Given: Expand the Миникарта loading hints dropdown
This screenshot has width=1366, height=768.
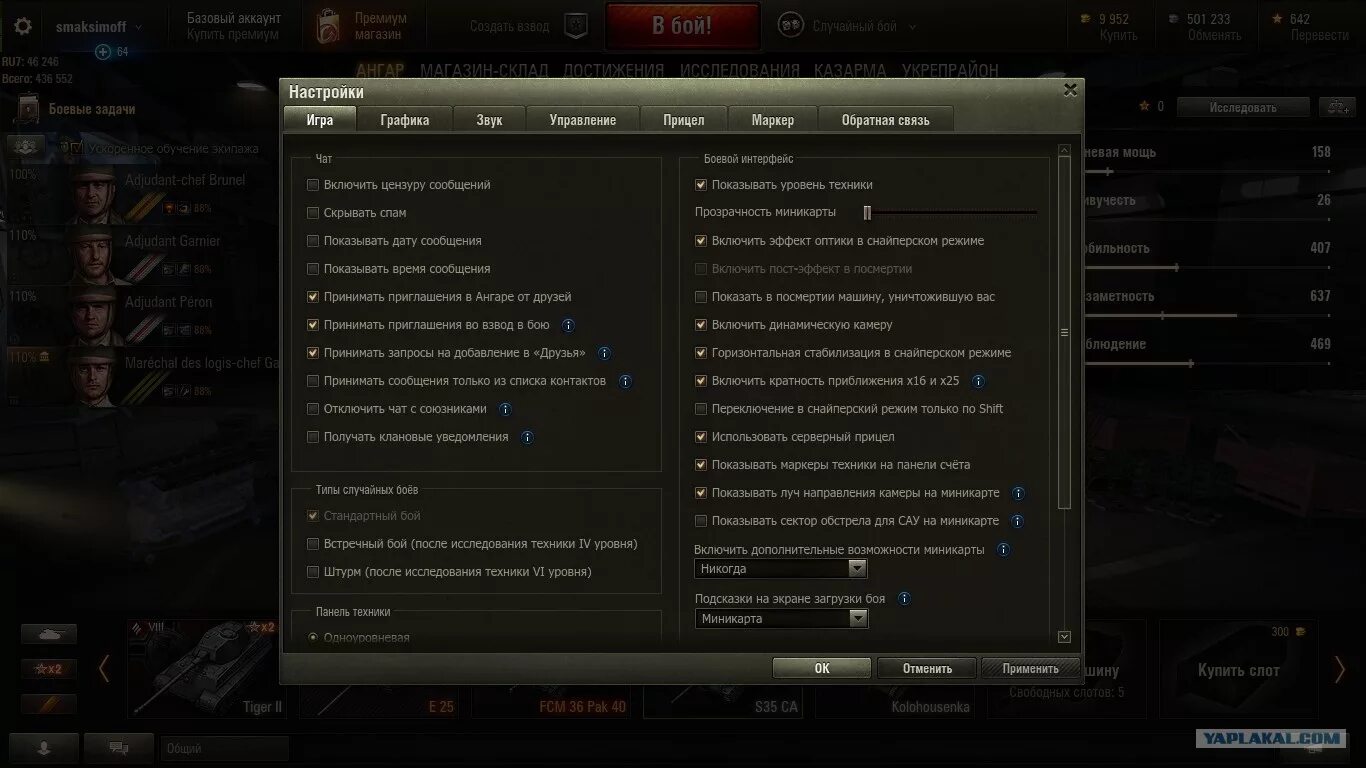Looking at the screenshot, I should point(781,619).
